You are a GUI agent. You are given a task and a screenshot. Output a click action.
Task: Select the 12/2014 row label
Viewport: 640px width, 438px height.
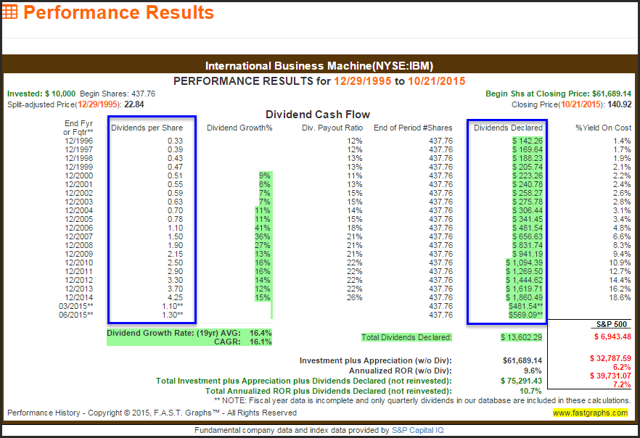click(x=79, y=297)
